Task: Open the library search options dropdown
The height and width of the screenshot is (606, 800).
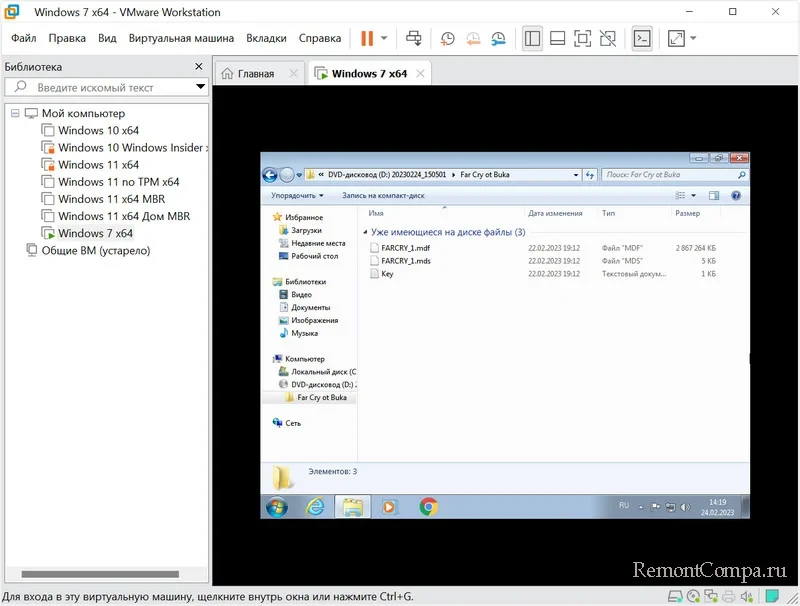Action: pos(201,87)
